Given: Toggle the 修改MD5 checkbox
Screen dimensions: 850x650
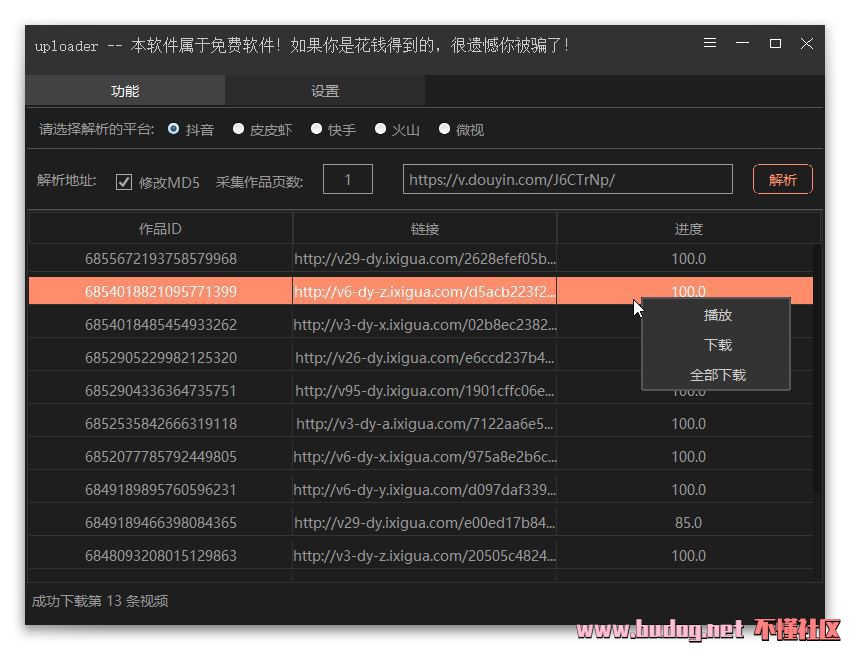Looking at the screenshot, I should (x=124, y=182).
